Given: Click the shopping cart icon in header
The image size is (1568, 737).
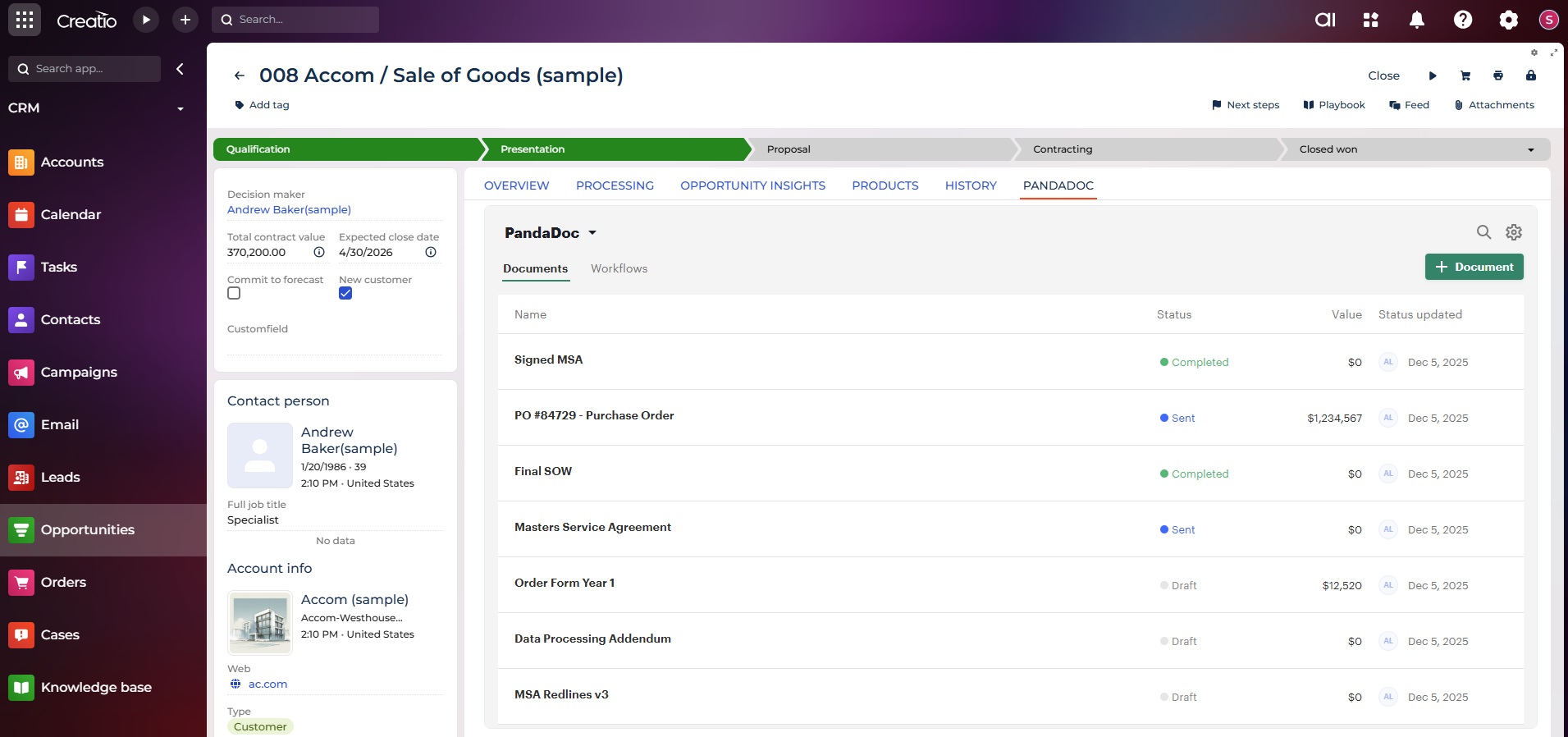Looking at the screenshot, I should click(x=1465, y=76).
